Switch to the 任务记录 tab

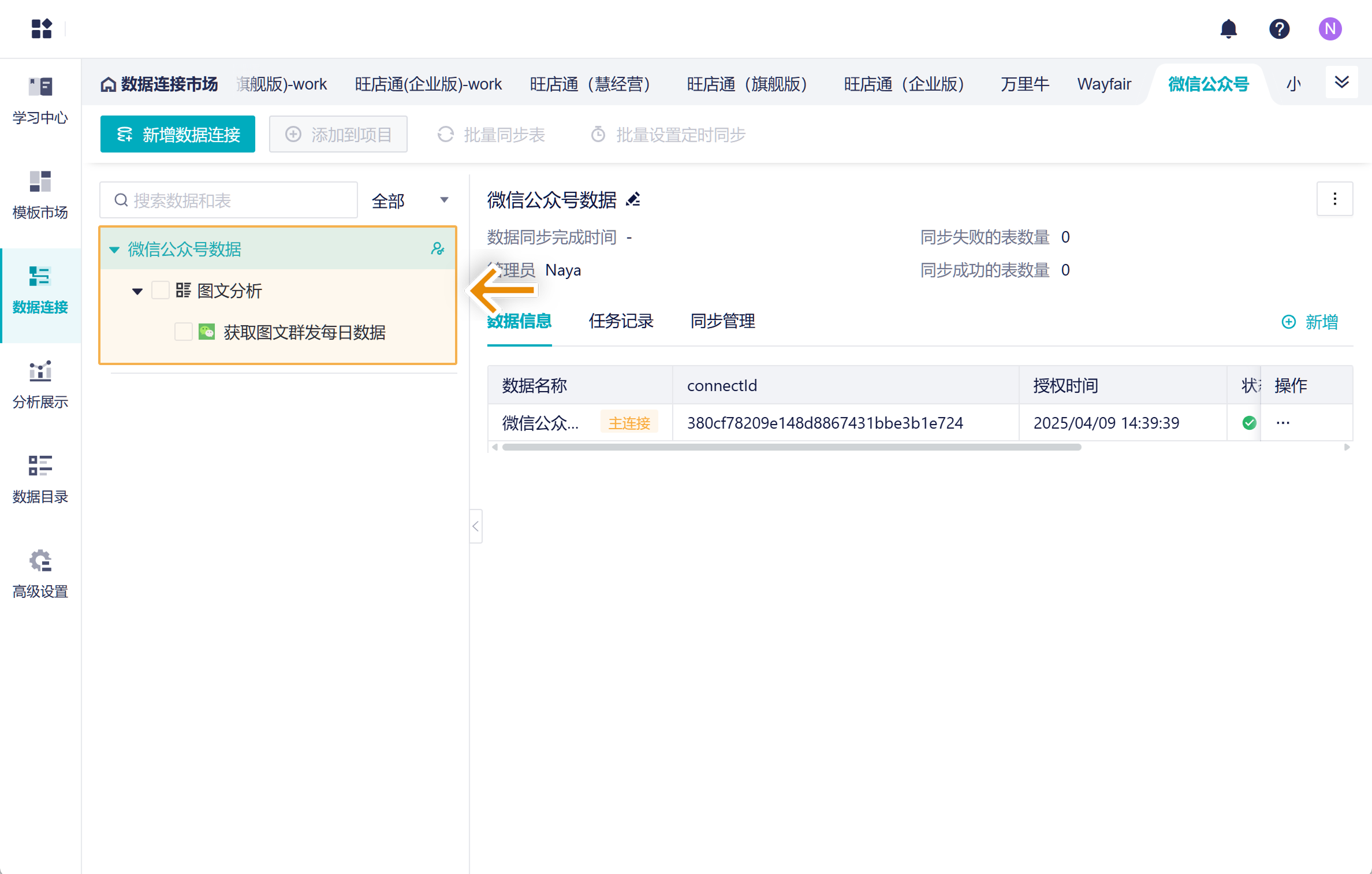pos(621,321)
